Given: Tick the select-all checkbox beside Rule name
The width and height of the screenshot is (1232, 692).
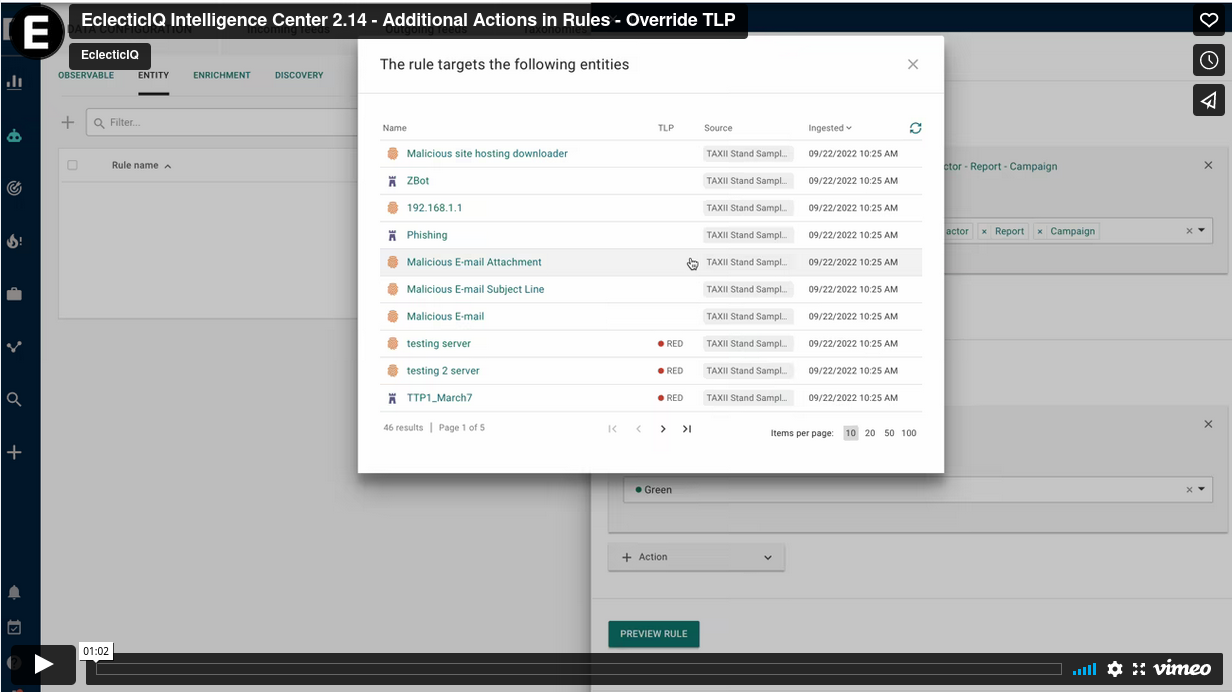Looking at the screenshot, I should pyautogui.click(x=72, y=165).
